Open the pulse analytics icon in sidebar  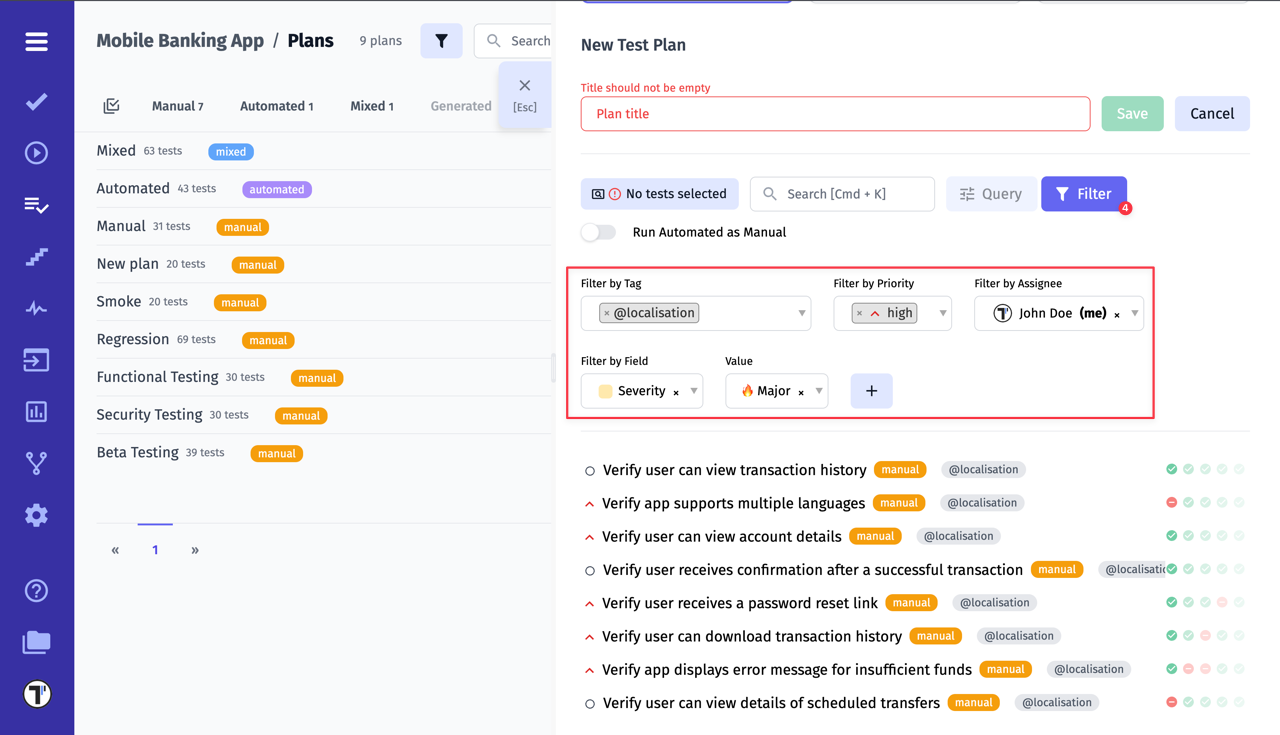36,308
